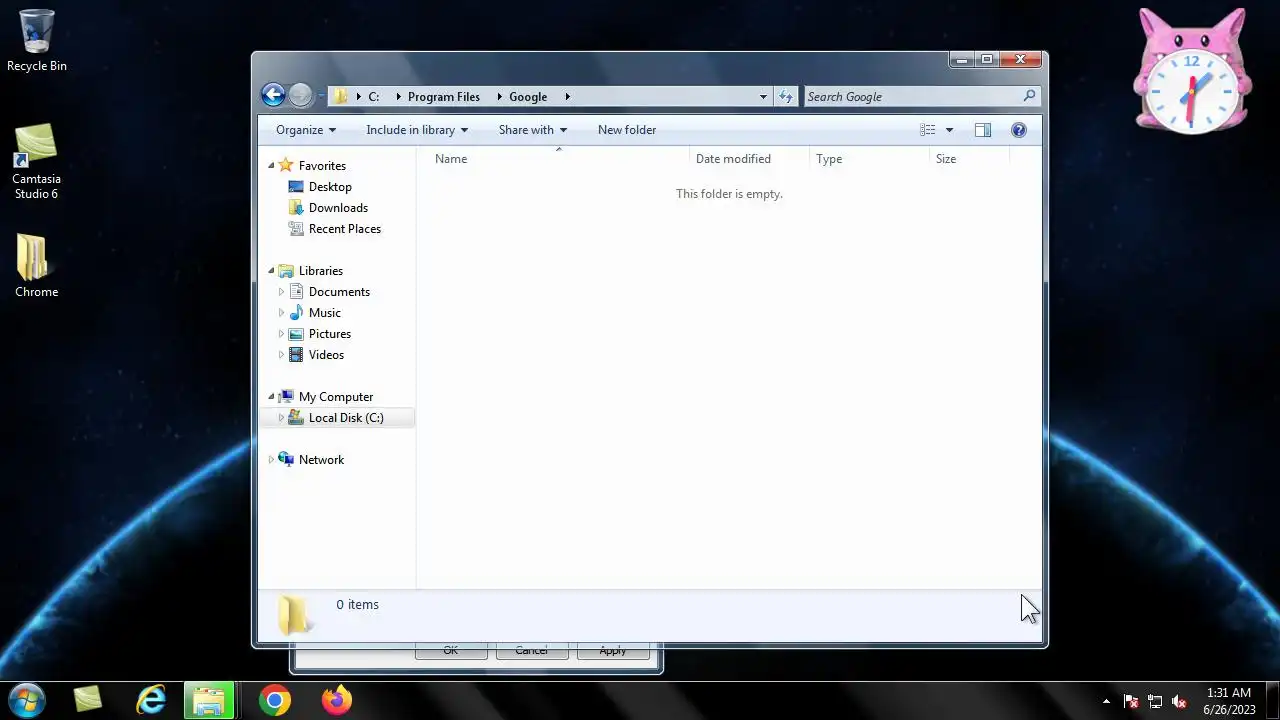Launch Firefox from the taskbar
The image size is (1280, 720).
click(337, 700)
